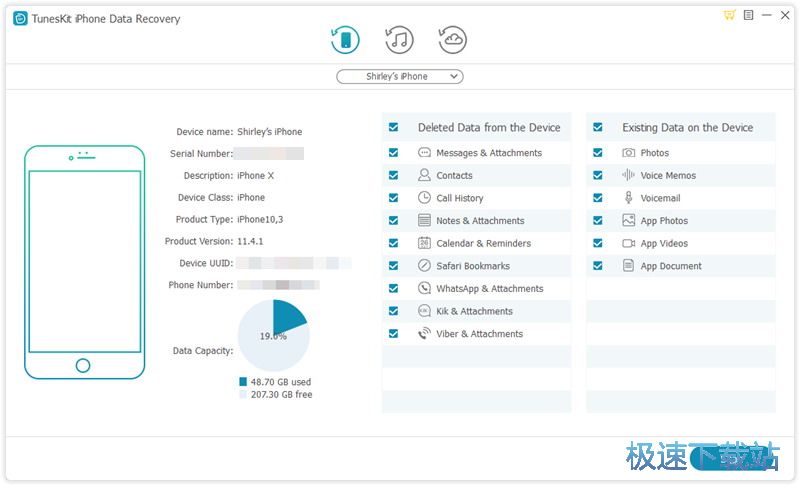The width and height of the screenshot is (800, 486).
Task: Click the Photos camera icon
Action: [x=629, y=152]
